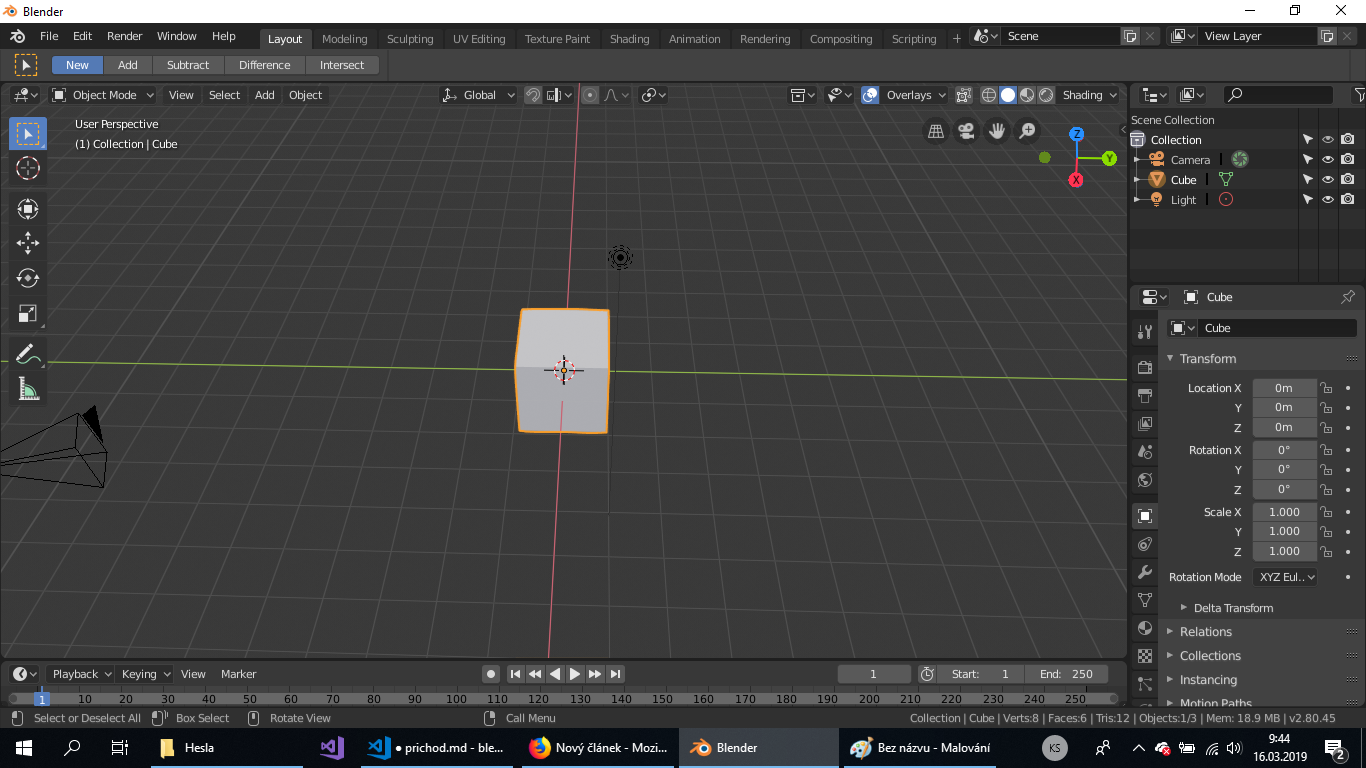Screen dimensions: 1366x768
Task: Open Object properties tab in Properties editor
Action: (x=1144, y=515)
